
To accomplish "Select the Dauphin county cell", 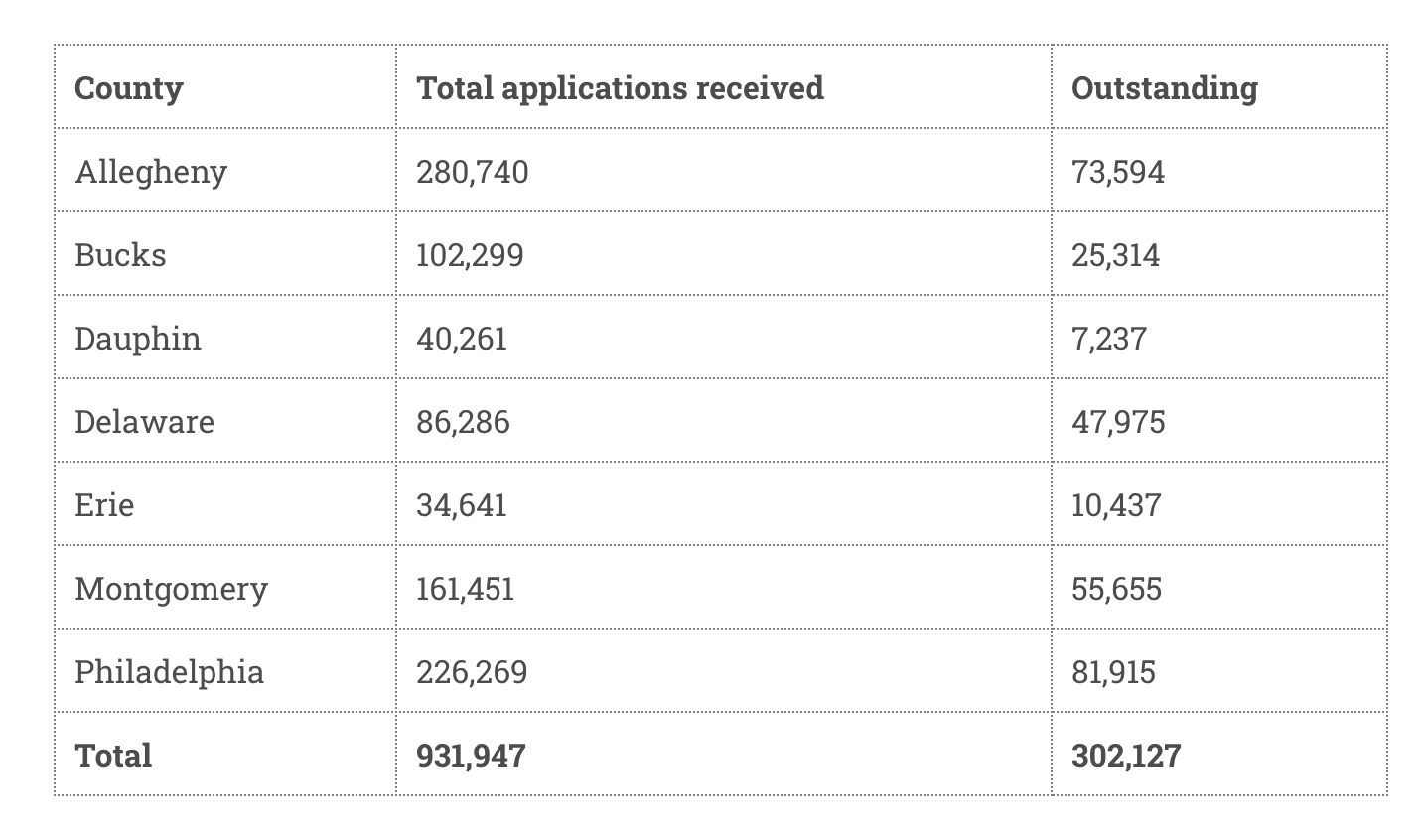I will 138,339.
